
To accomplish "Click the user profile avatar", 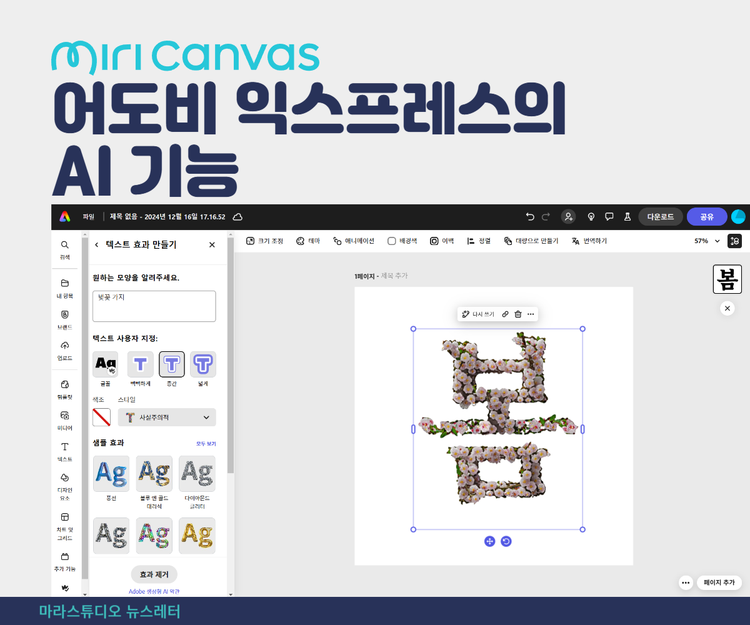I will tap(739, 217).
